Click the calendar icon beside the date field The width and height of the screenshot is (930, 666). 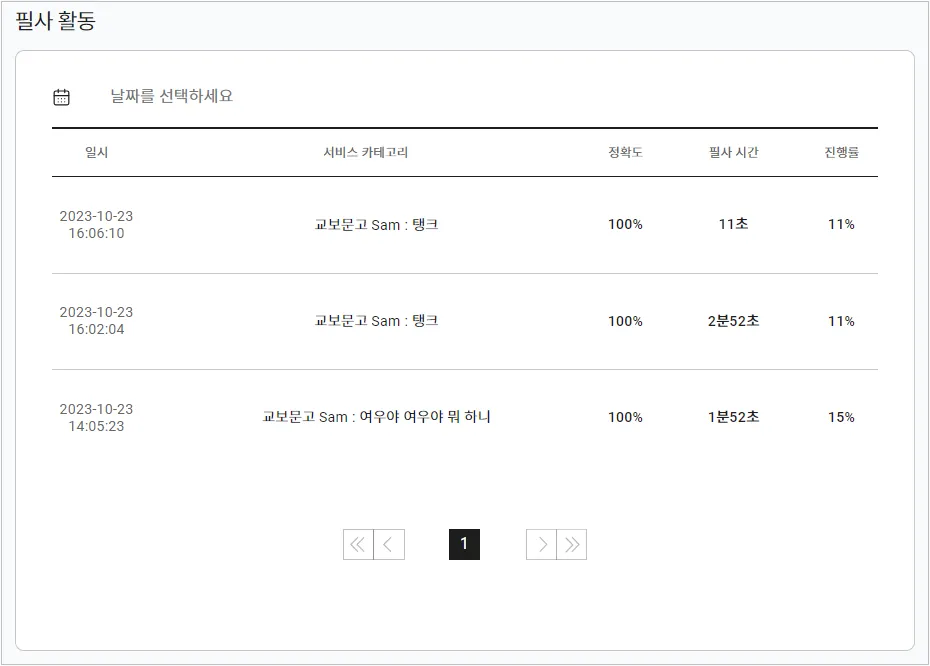pos(61,97)
